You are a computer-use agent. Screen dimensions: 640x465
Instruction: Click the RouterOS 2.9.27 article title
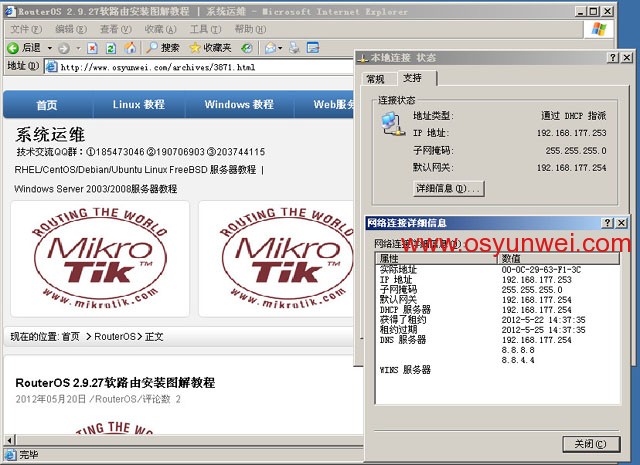[x=115, y=383]
